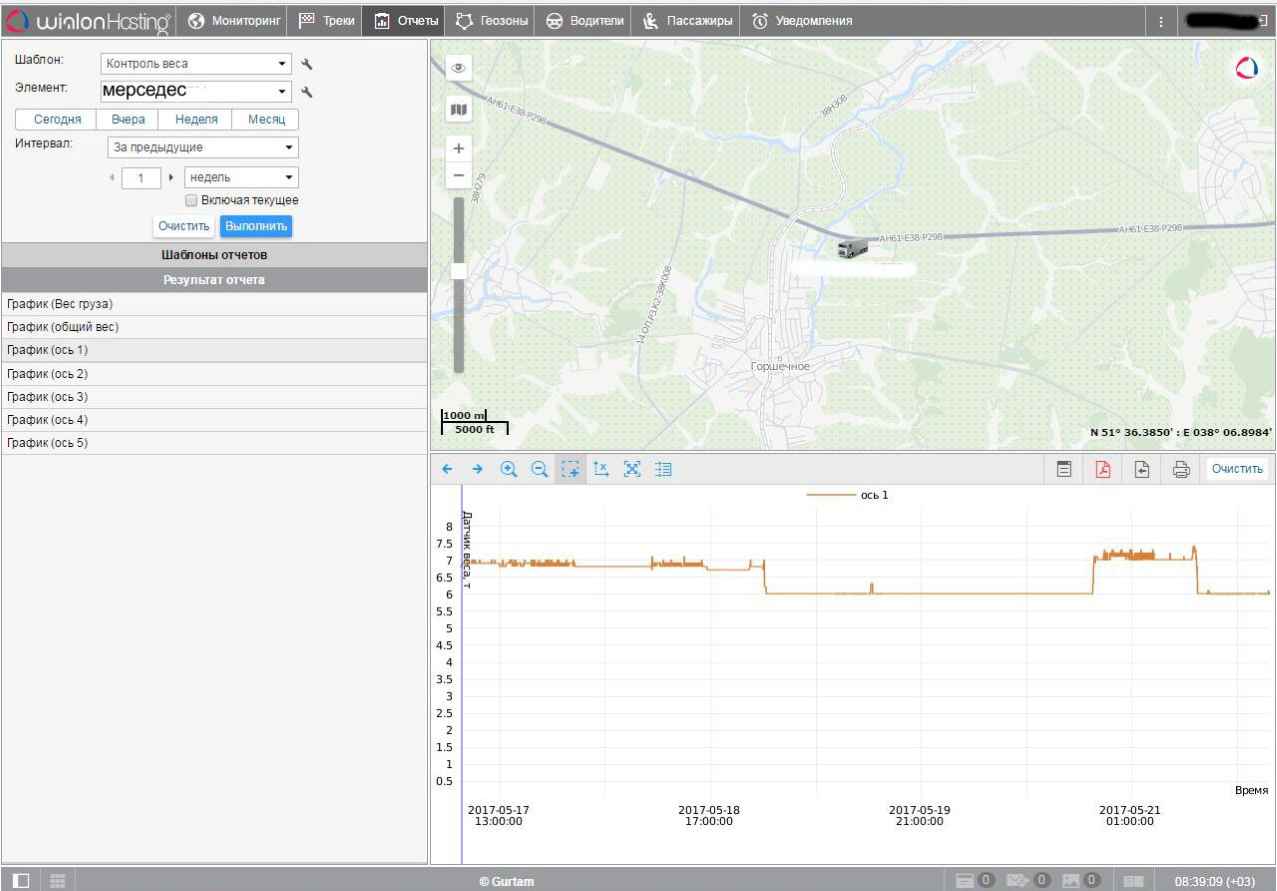Click the truck unit icon on map

pos(852,246)
